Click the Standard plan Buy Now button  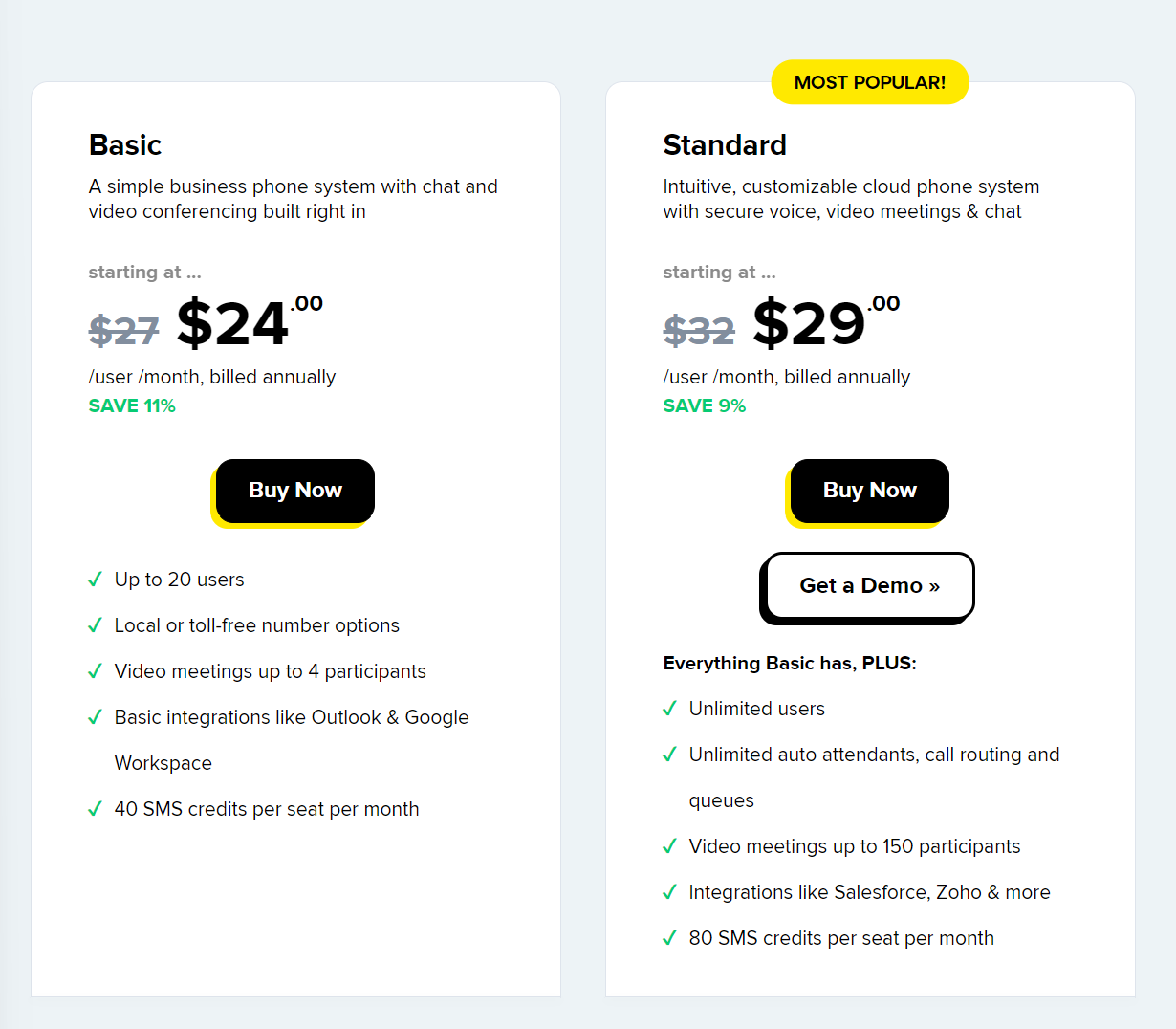(869, 491)
